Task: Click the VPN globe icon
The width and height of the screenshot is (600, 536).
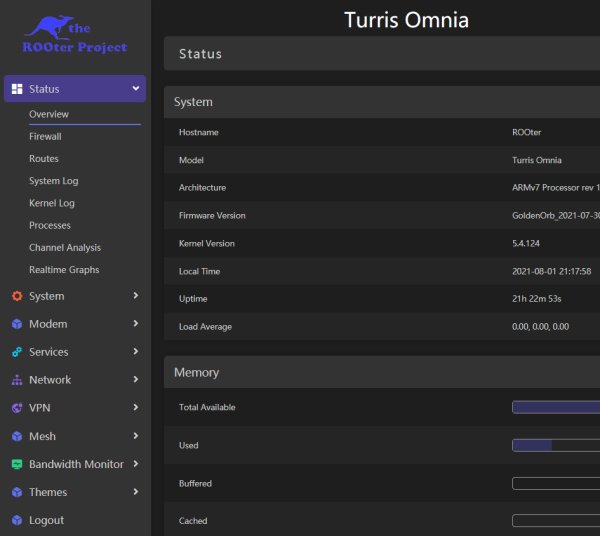Action: (17, 408)
